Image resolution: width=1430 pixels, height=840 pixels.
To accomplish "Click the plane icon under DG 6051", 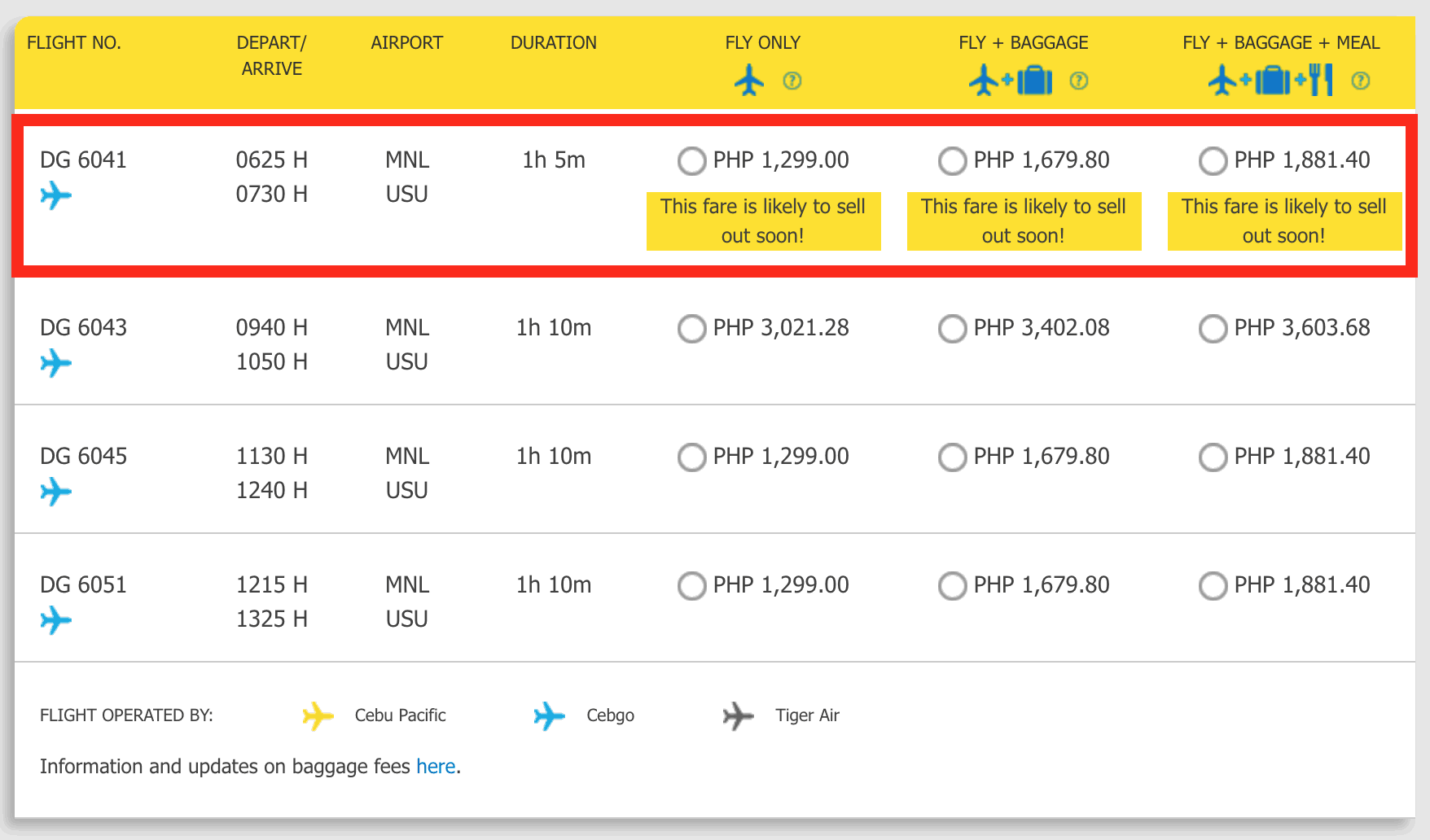I will [x=56, y=620].
